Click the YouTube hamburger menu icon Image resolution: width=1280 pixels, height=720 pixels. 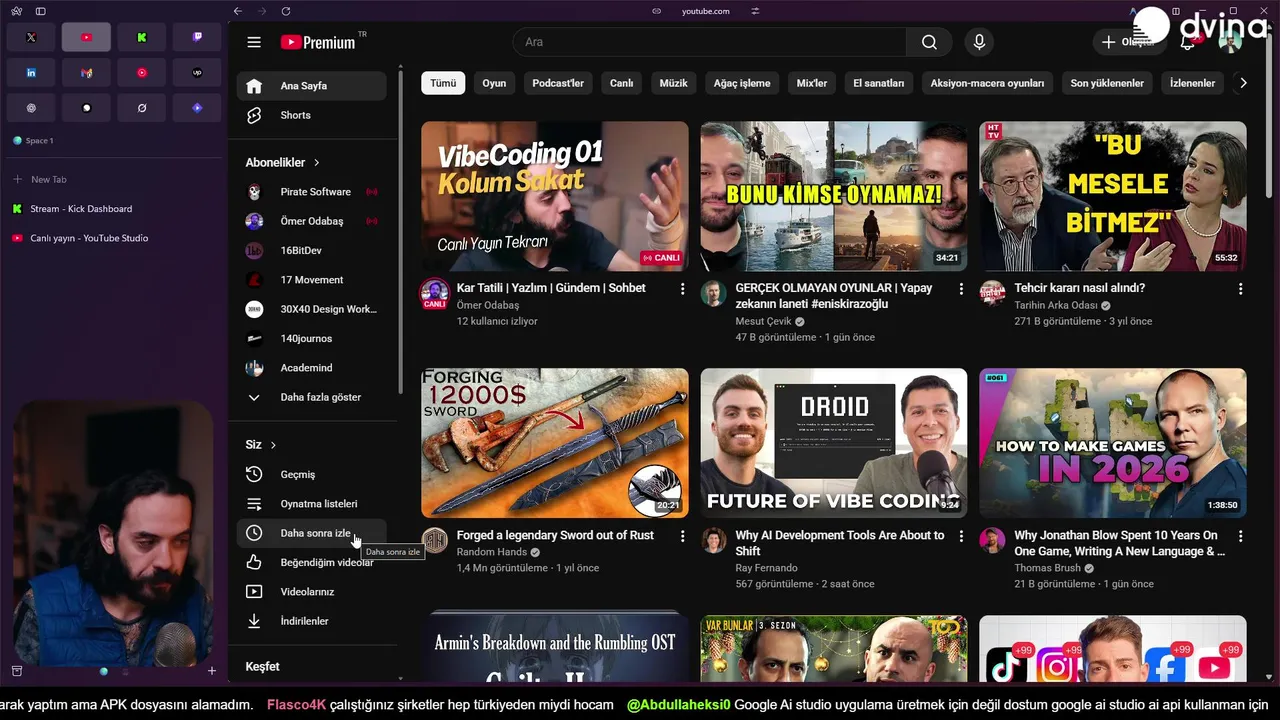[x=254, y=42]
